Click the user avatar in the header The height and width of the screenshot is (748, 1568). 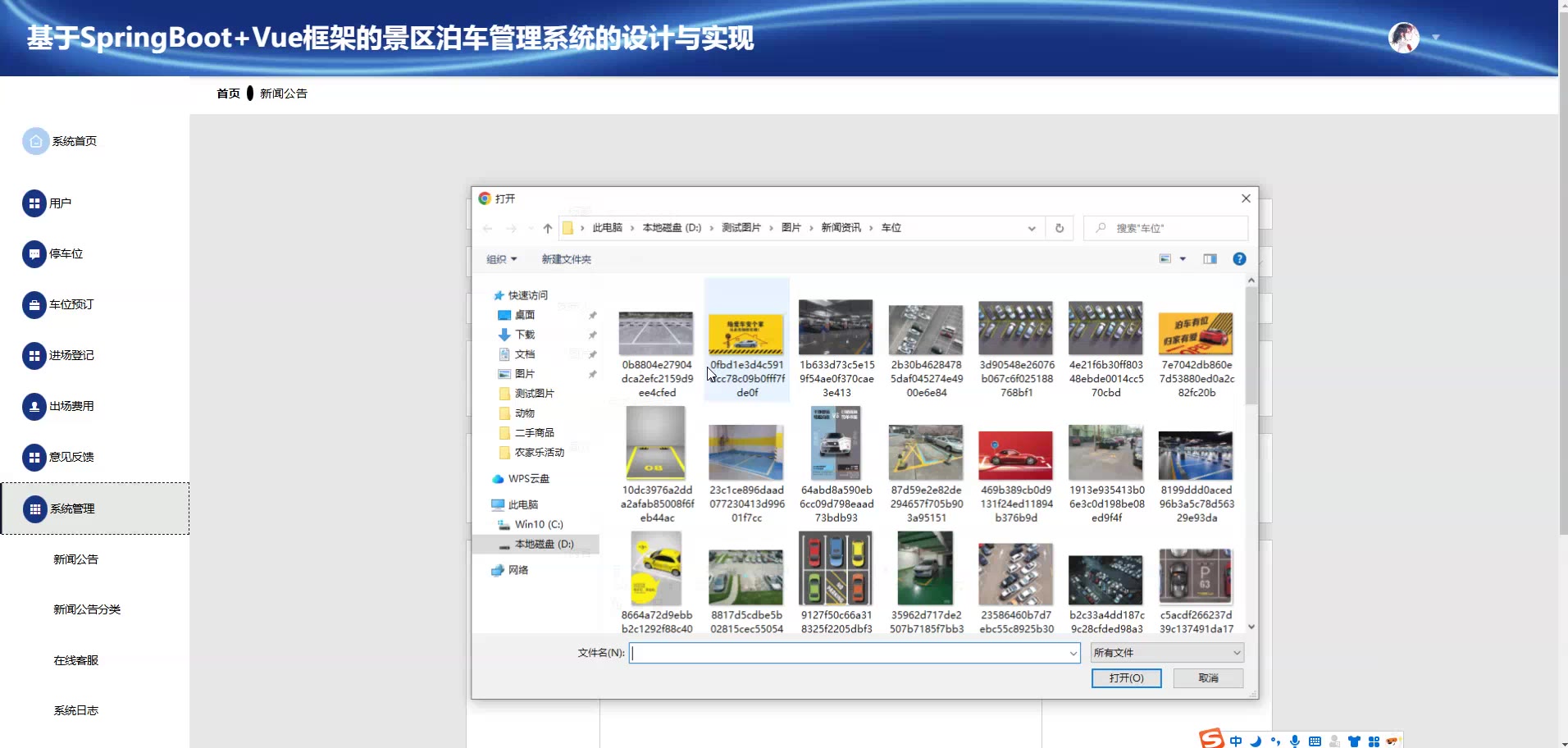click(x=1403, y=38)
